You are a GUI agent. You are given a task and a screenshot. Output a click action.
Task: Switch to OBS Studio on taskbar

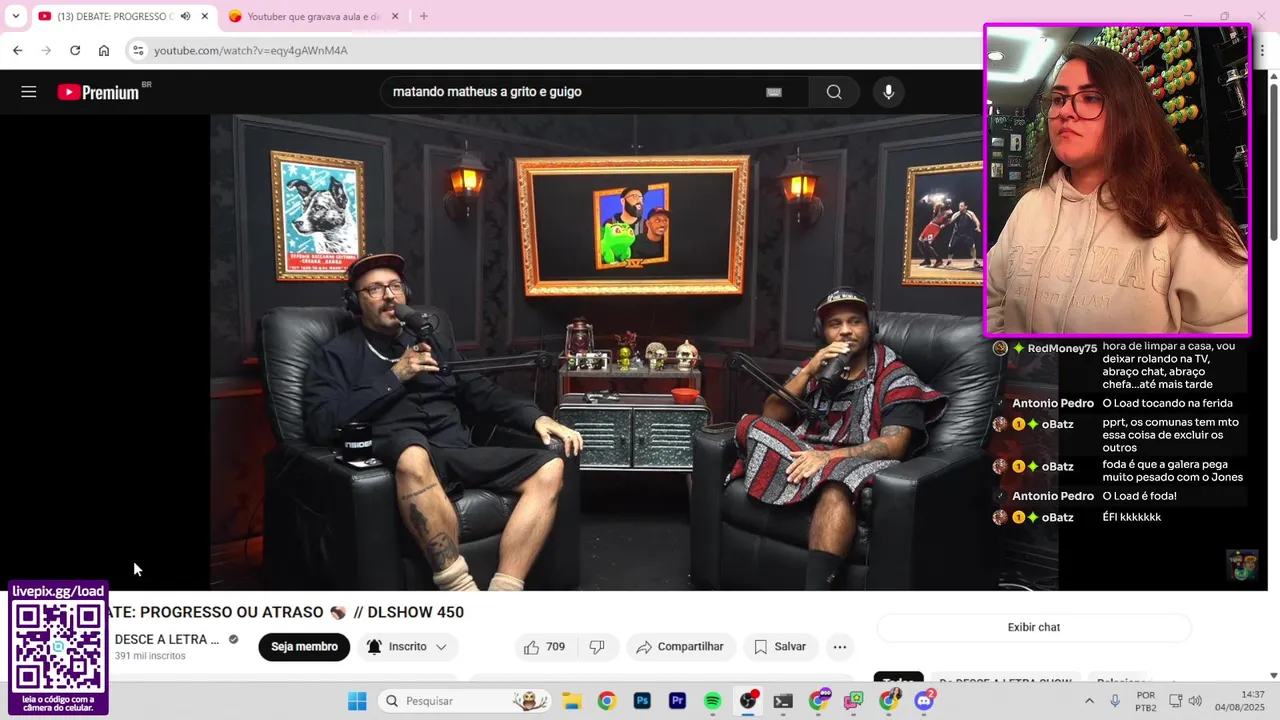point(748,701)
